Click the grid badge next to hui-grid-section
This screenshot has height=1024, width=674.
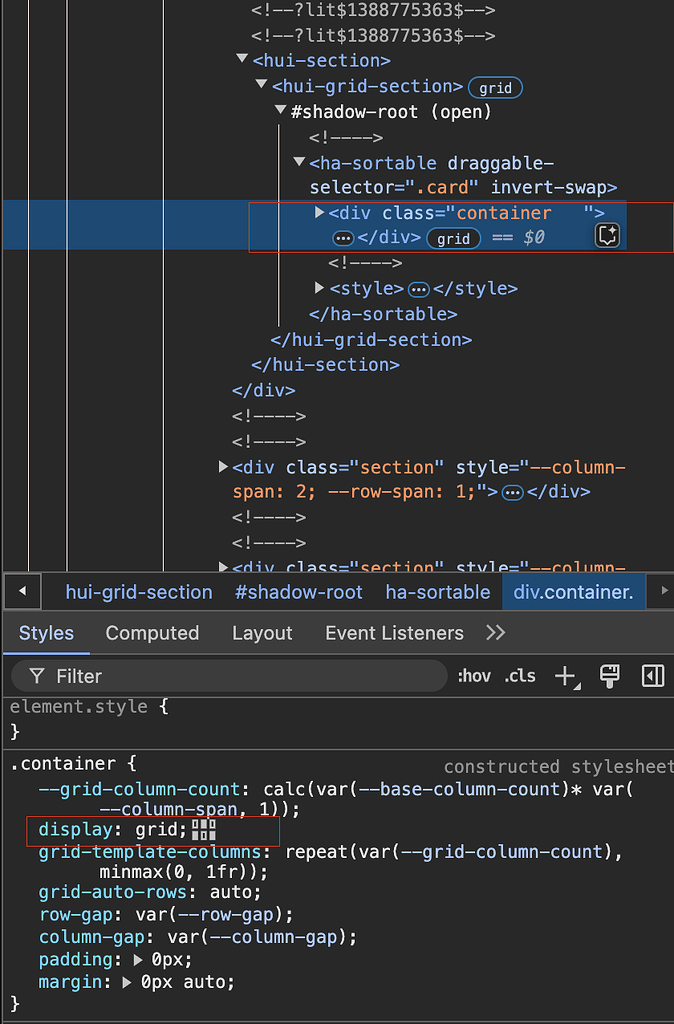coord(495,87)
